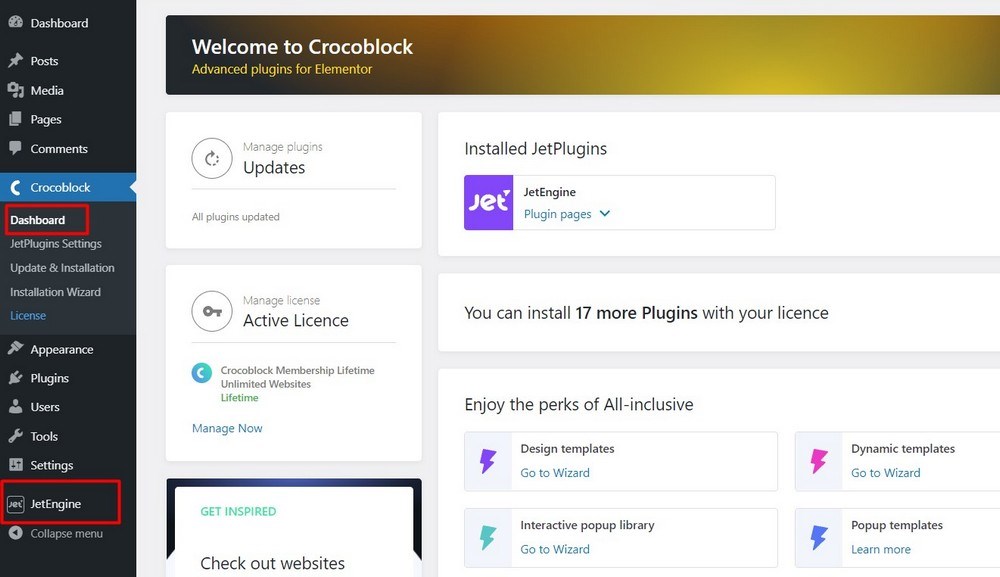The width and height of the screenshot is (1000, 577).
Task: Click the Design templates lightning icon
Action: [488, 461]
